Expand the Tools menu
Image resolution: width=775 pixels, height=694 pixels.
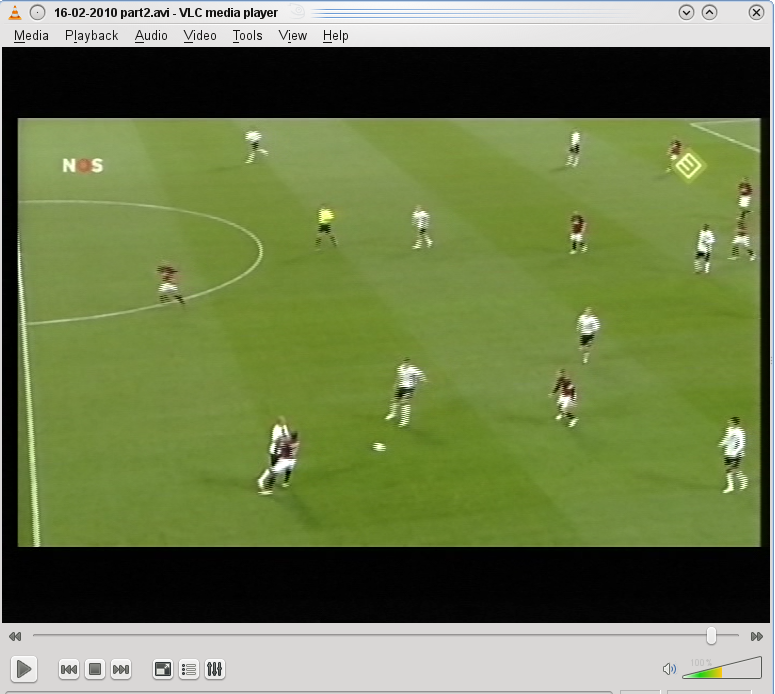pyautogui.click(x=247, y=35)
